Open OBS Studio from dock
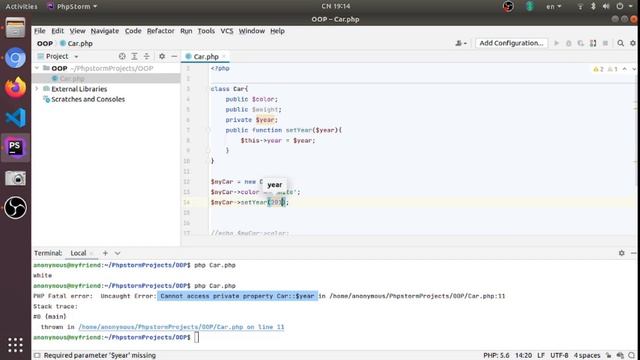 click(x=15, y=208)
